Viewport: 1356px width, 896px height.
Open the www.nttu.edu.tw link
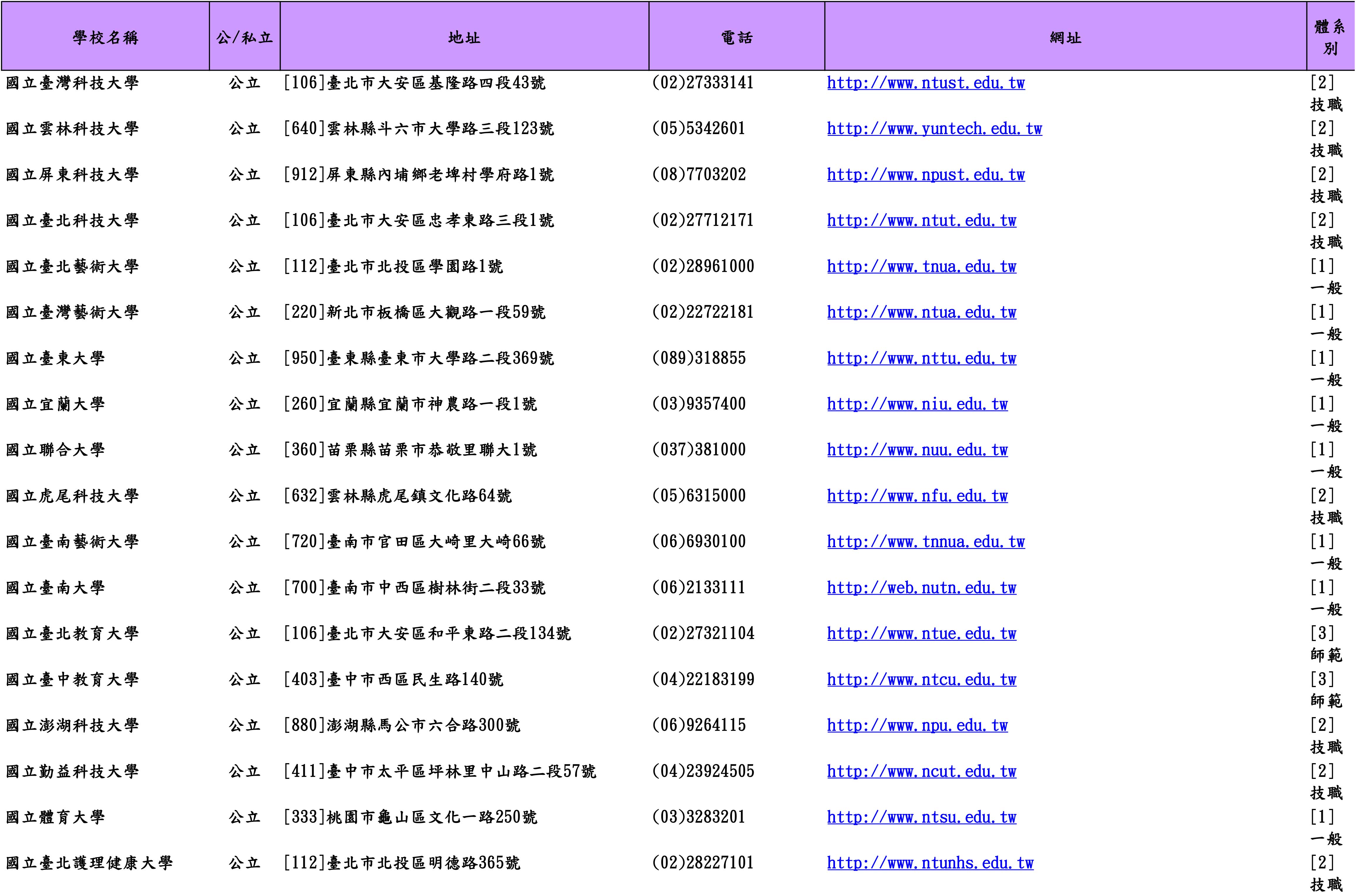point(921,359)
